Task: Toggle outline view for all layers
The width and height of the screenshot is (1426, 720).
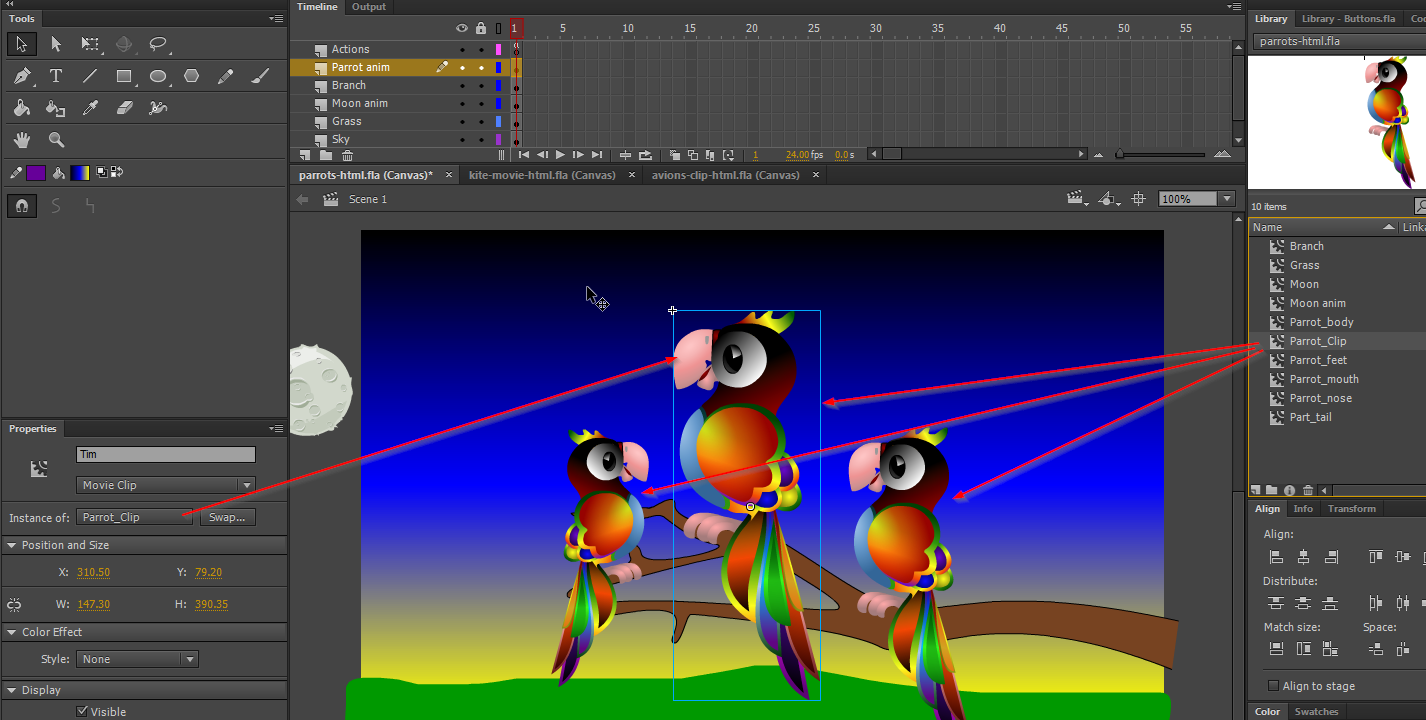Action: pos(498,28)
